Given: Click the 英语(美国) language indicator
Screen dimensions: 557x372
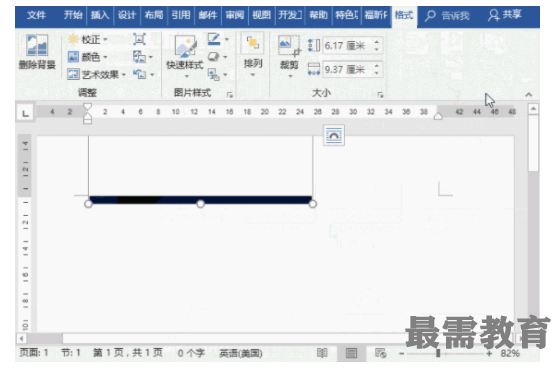Looking at the screenshot, I should 241,353.
